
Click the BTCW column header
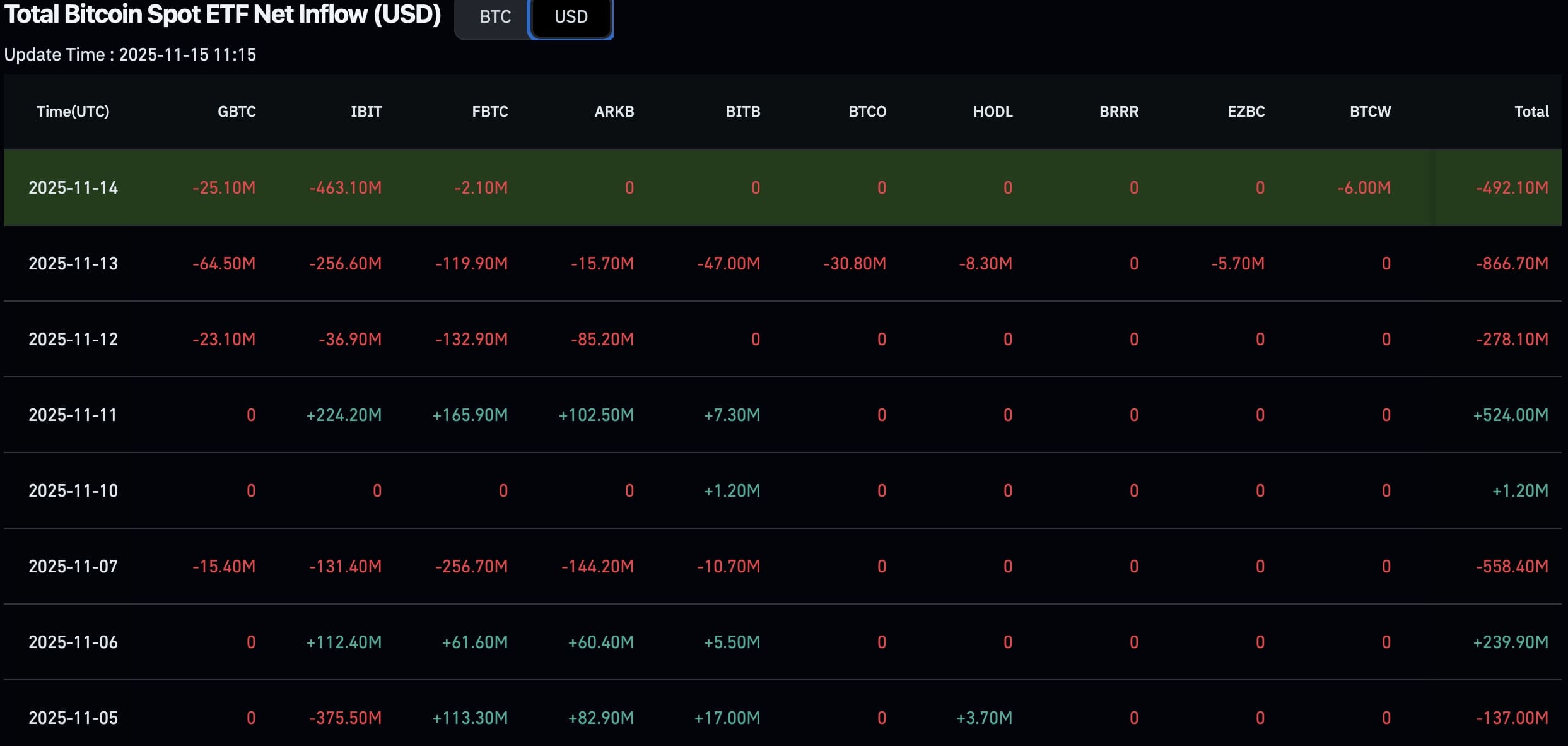pyautogui.click(x=1370, y=112)
